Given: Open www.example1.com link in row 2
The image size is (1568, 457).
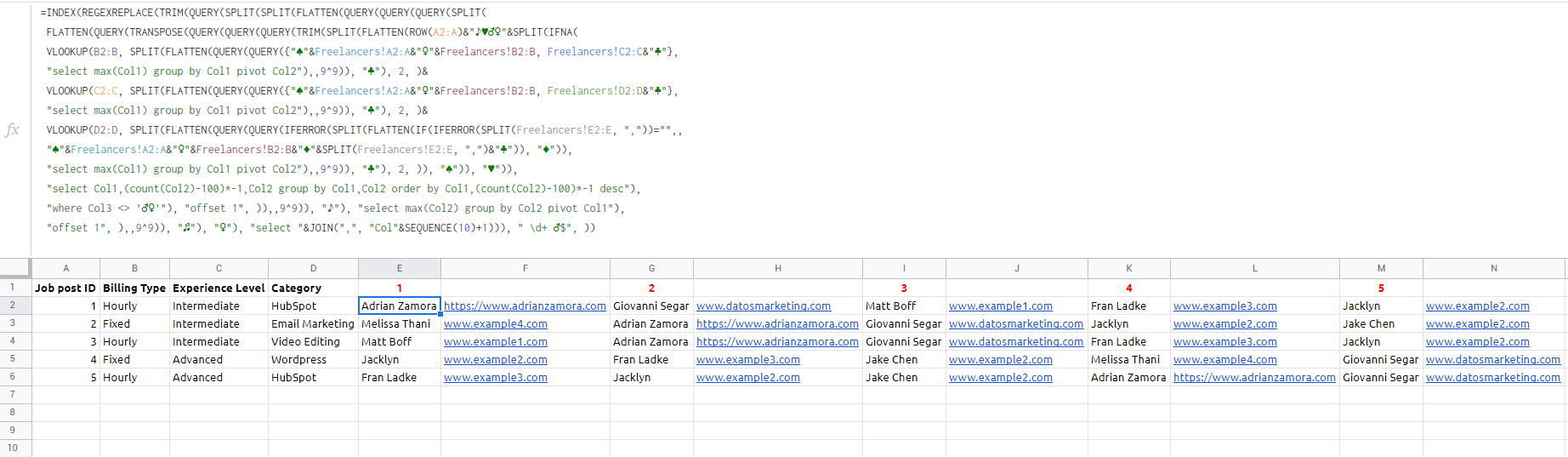Looking at the screenshot, I should pyautogui.click(x=1001, y=306).
